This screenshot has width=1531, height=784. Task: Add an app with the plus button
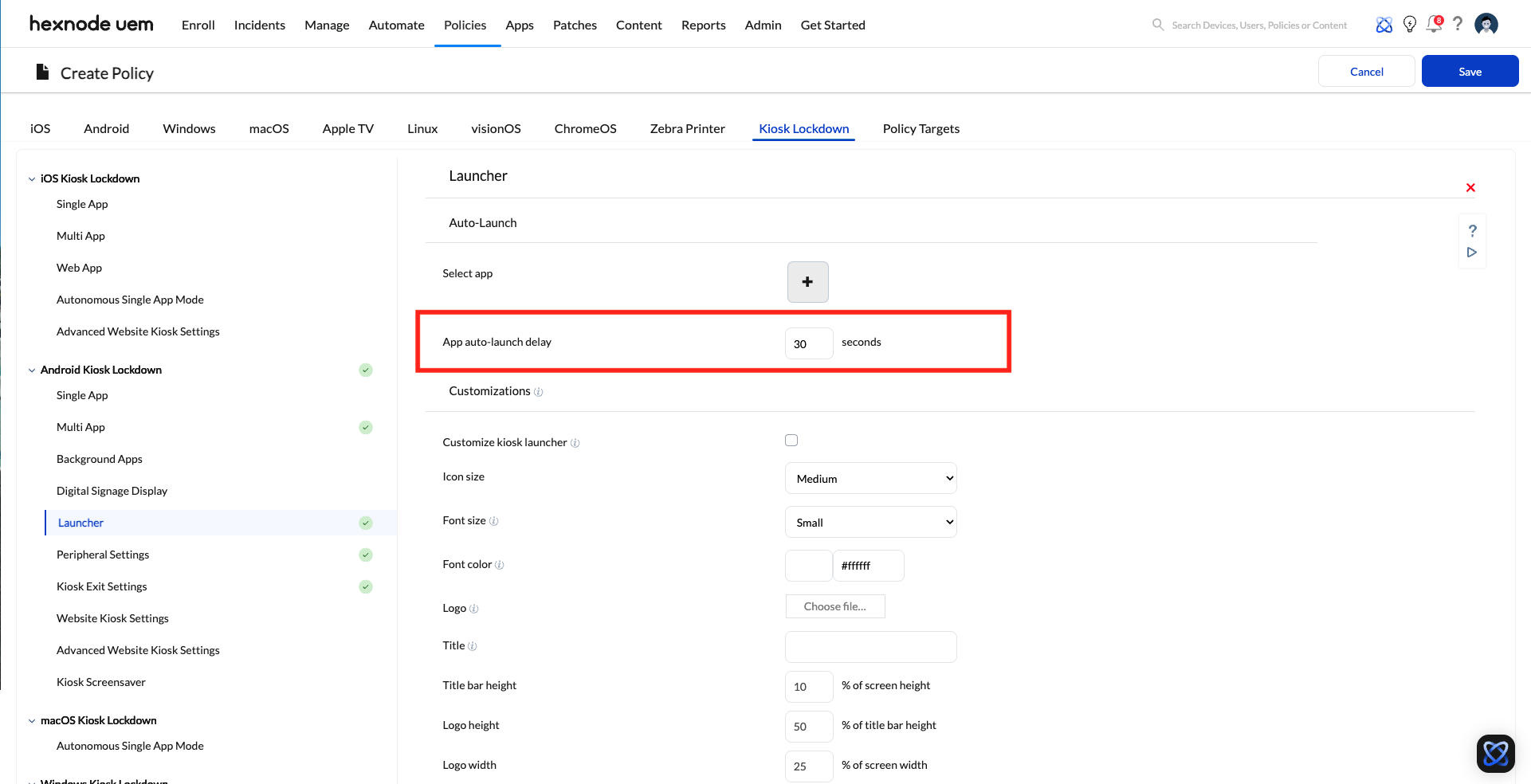[808, 282]
